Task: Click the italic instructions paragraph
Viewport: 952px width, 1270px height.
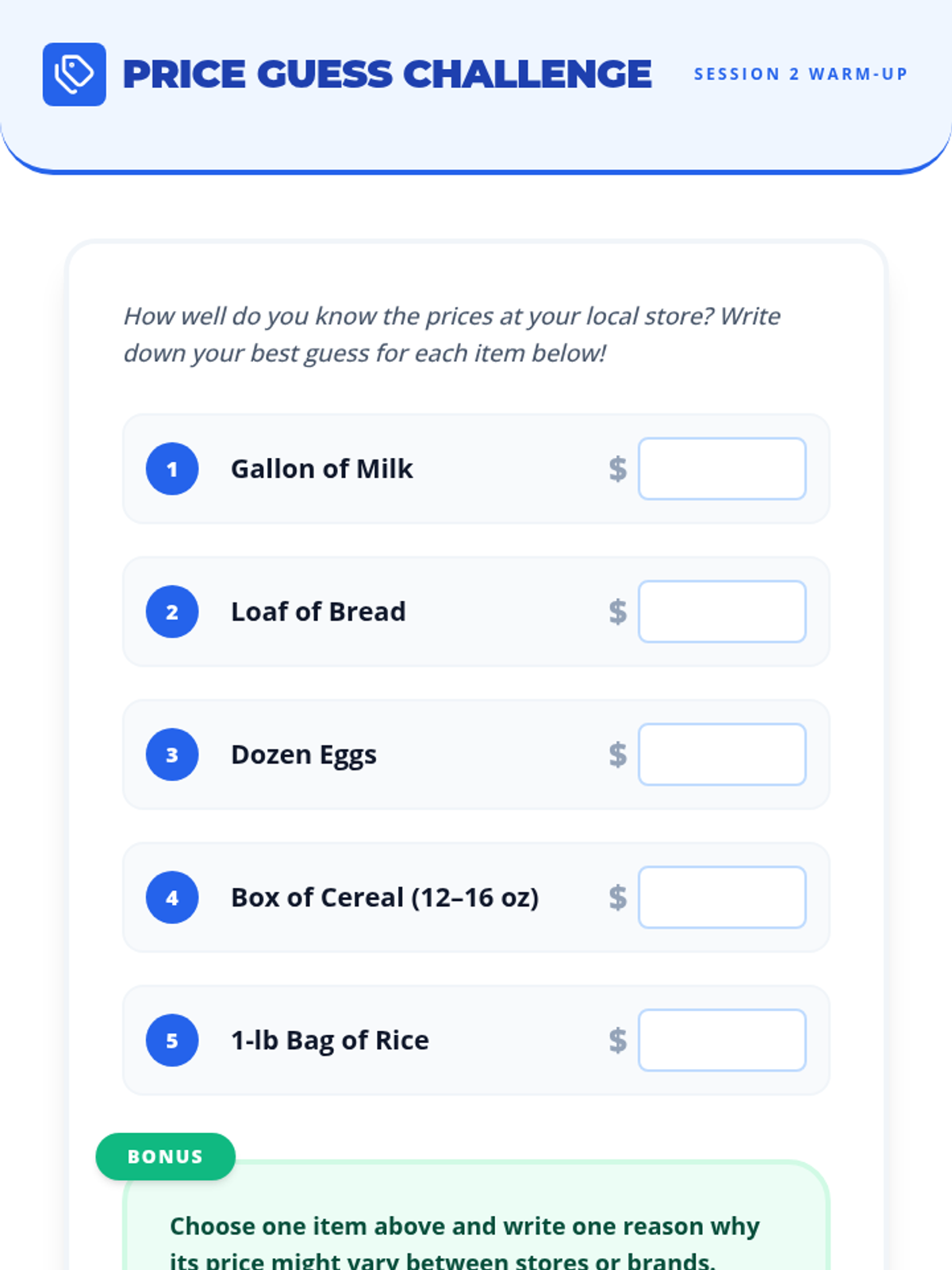Action: pyautogui.click(x=451, y=334)
